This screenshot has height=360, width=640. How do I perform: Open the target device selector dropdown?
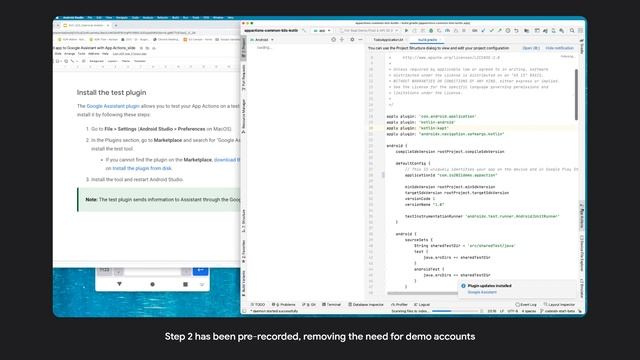click(369, 31)
